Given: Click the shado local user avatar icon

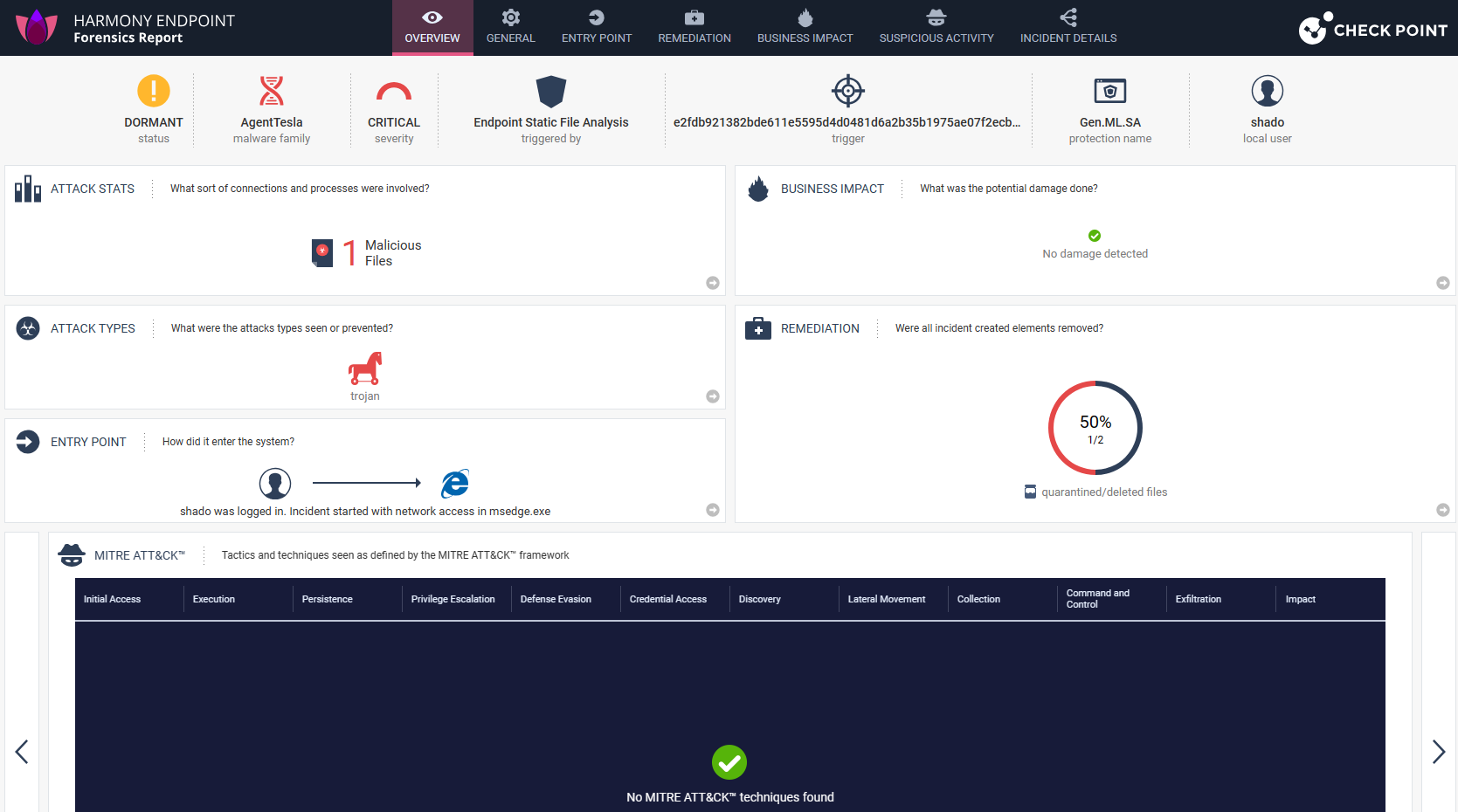Looking at the screenshot, I should point(1268,91).
